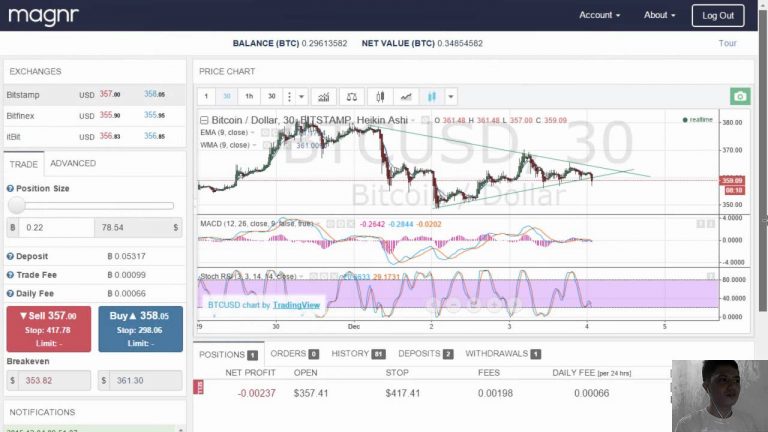Click the Log Out button
This screenshot has width=768, height=432.
click(x=718, y=15)
